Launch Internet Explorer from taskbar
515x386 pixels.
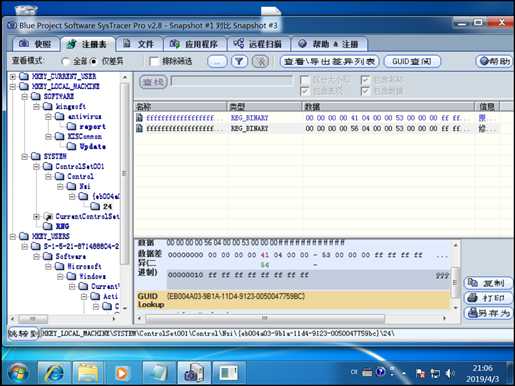click(x=54, y=373)
